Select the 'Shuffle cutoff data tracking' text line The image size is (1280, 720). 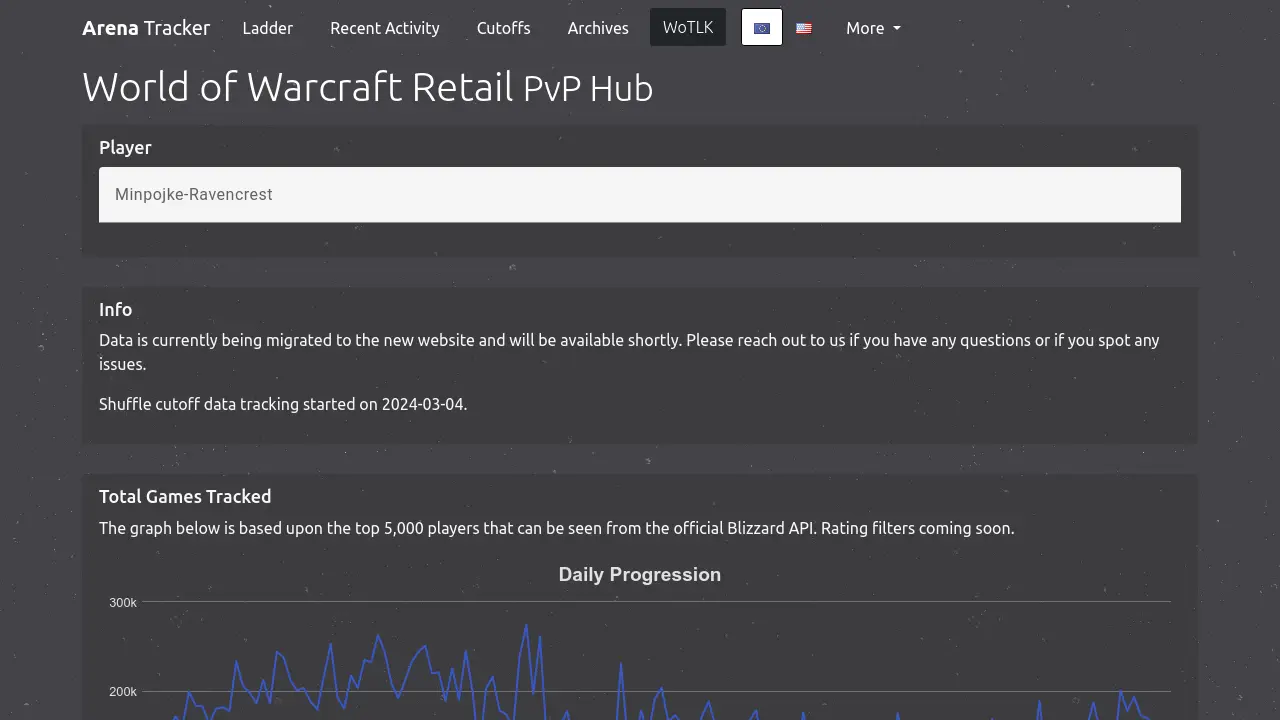283,404
